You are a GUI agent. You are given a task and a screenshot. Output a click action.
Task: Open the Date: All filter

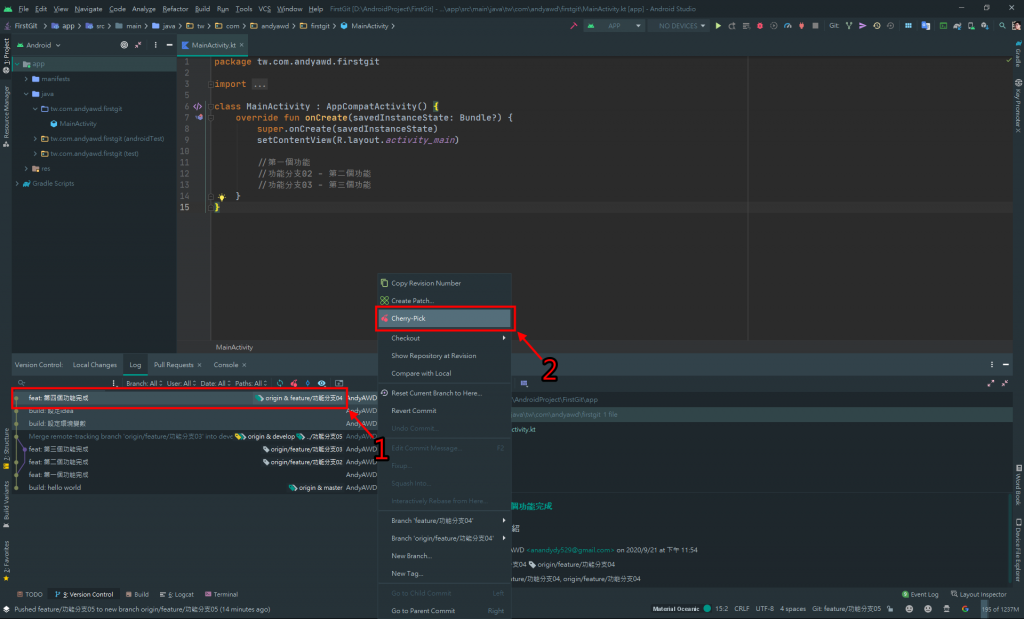pyautogui.click(x=217, y=383)
